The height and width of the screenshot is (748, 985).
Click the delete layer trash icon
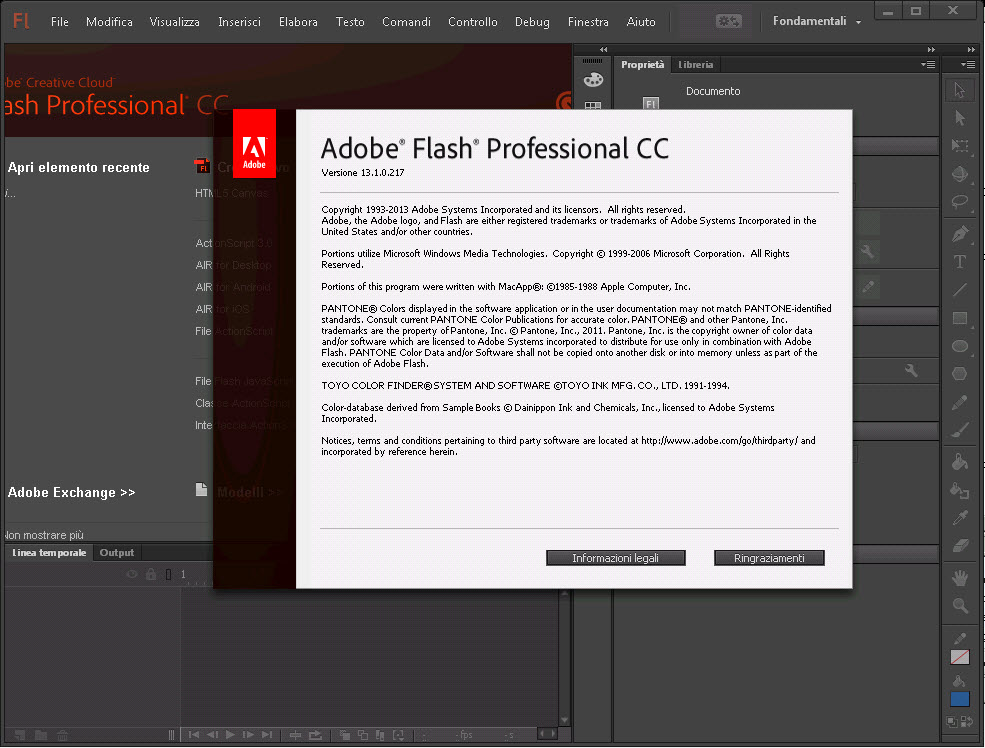62,735
